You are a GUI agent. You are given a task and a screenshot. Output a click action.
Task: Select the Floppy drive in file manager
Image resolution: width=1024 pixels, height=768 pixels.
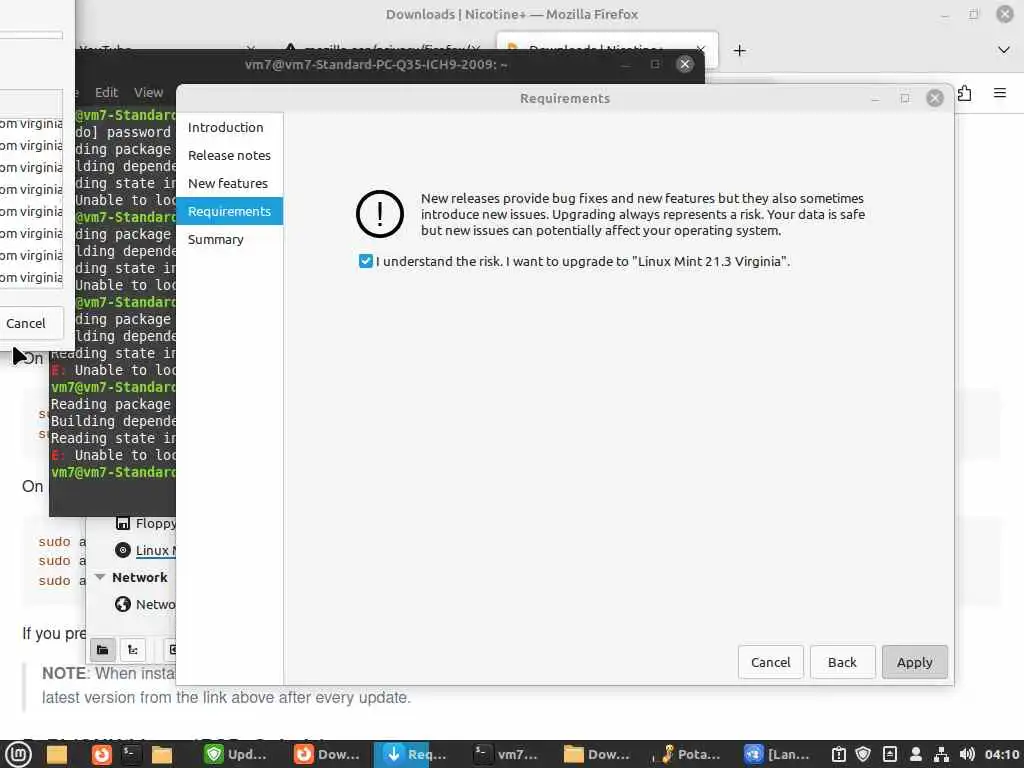pos(145,523)
